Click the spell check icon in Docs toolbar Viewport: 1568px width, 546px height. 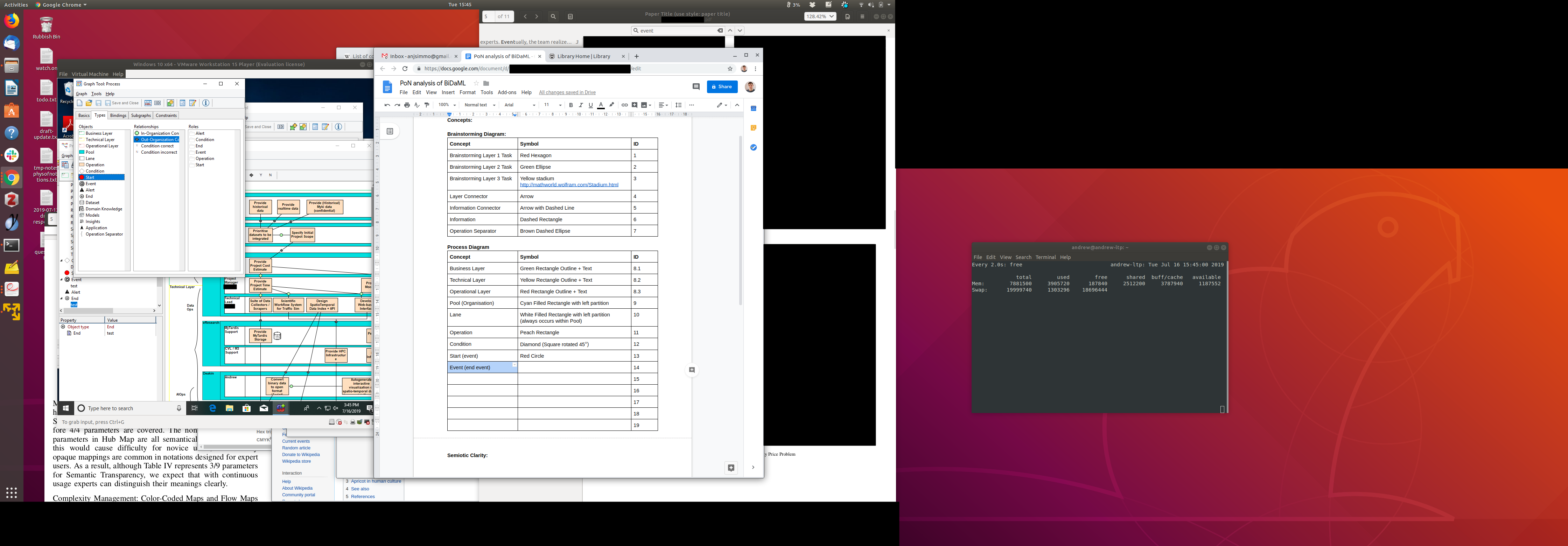coord(417,105)
